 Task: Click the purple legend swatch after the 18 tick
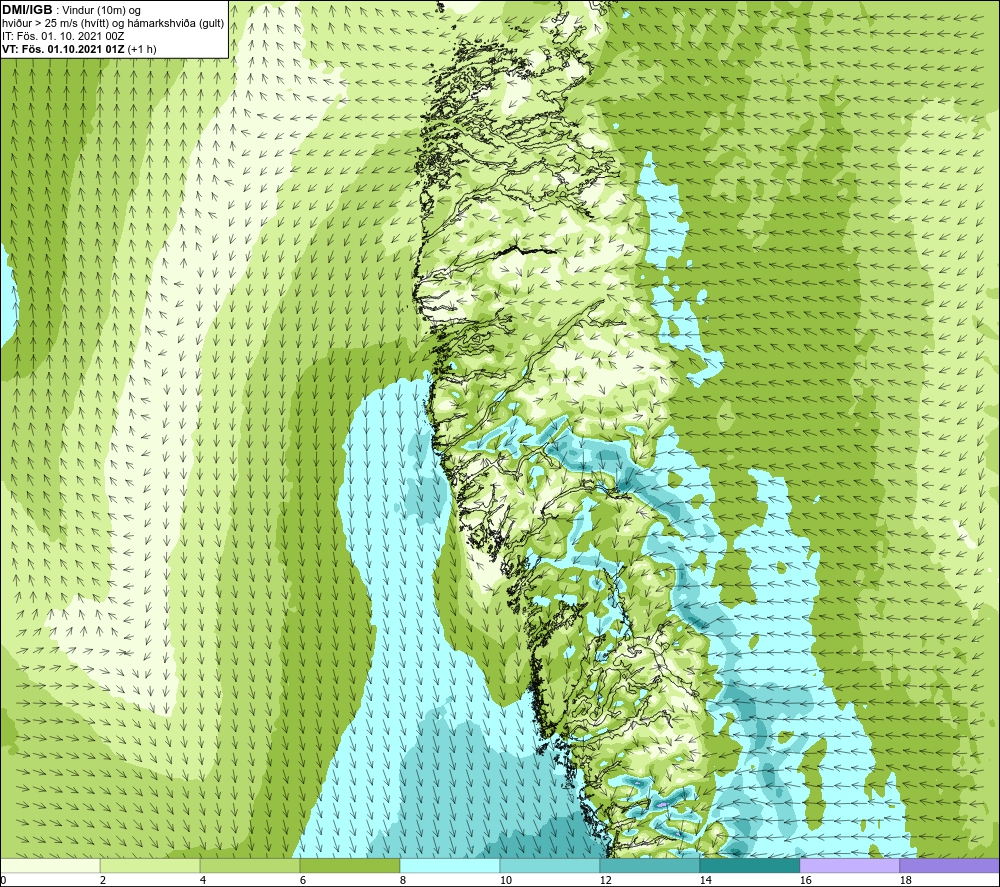point(950,865)
